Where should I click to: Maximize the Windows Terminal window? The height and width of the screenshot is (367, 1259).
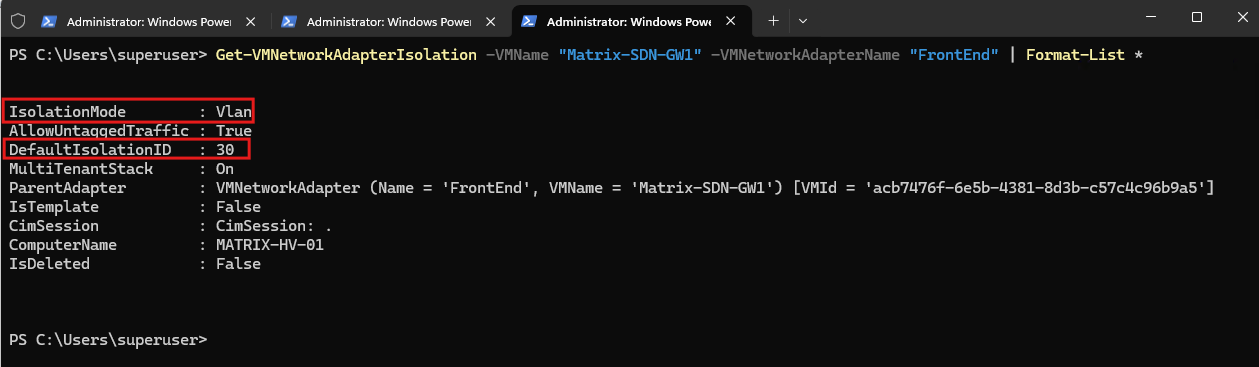tap(1197, 17)
